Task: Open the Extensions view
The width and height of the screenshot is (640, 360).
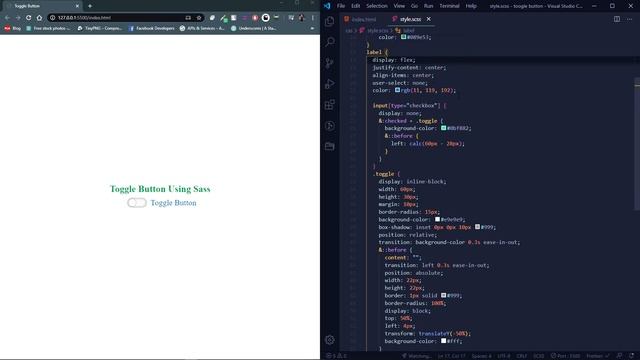Action: click(330, 104)
